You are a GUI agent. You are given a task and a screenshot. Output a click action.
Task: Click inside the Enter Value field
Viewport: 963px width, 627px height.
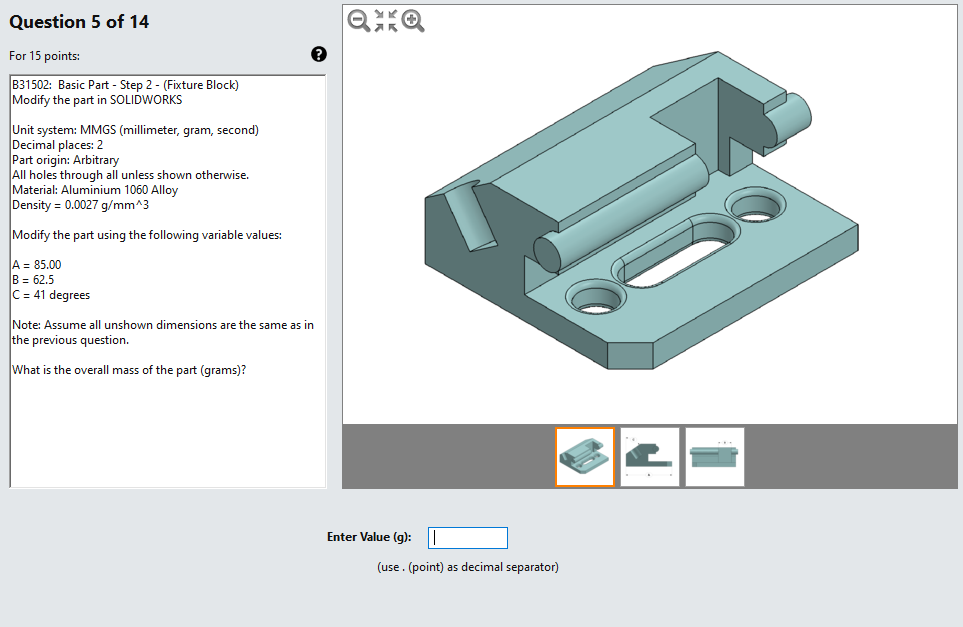[467, 537]
